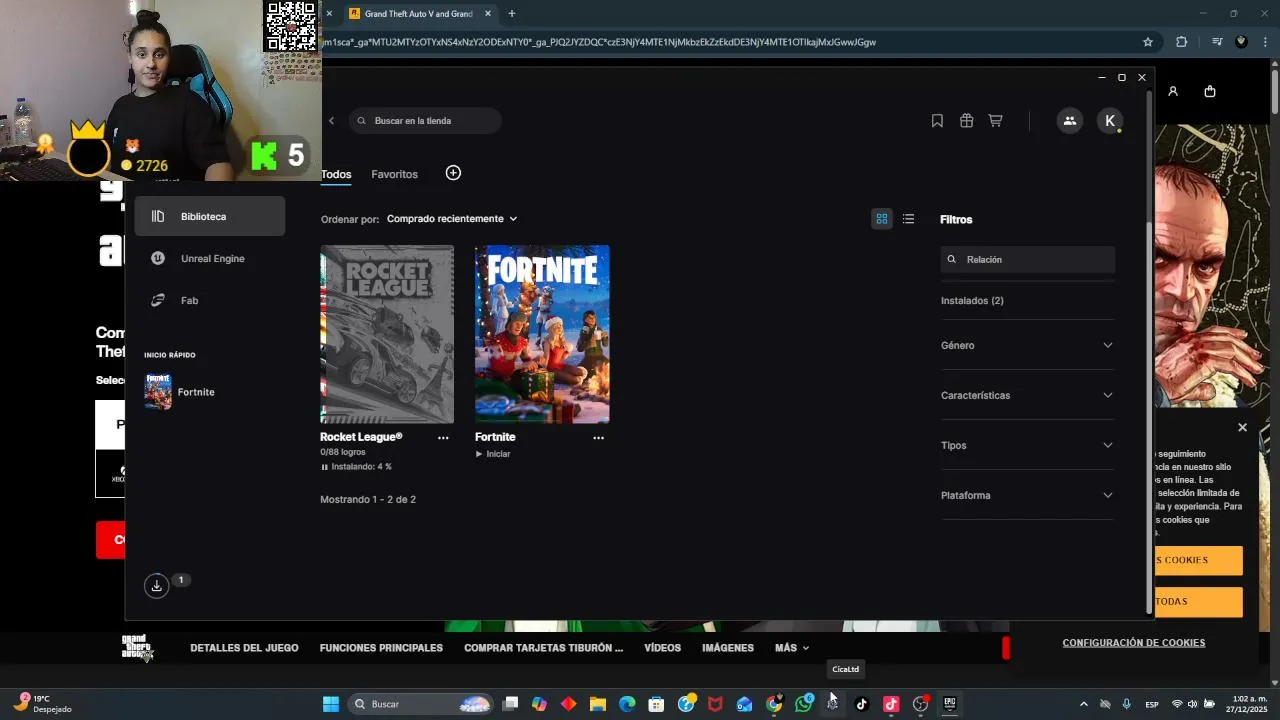This screenshot has width=1280, height=720.
Task: Open WhatsApp from the taskbar
Action: [804, 704]
